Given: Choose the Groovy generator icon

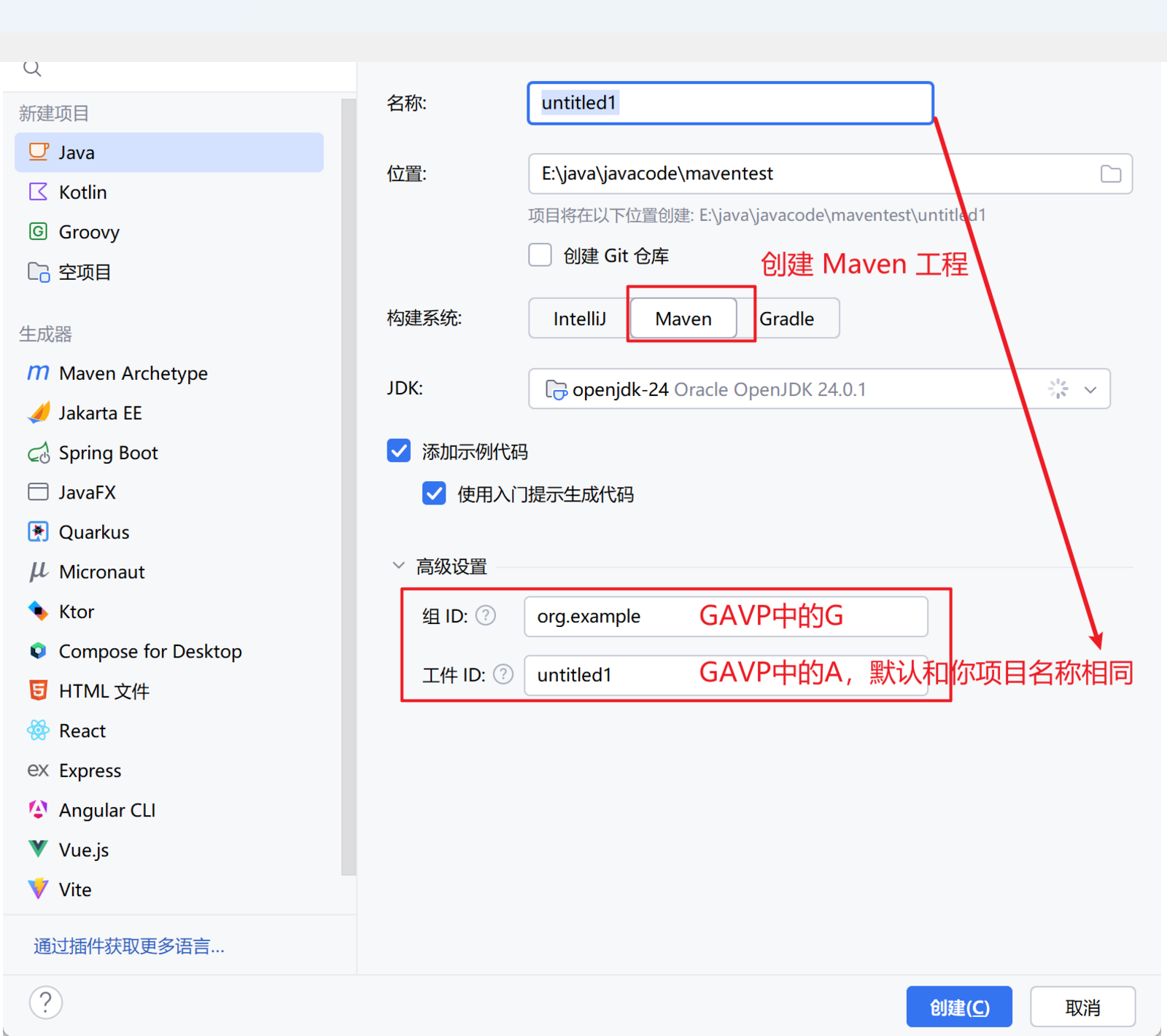Looking at the screenshot, I should [x=39, y=232].
